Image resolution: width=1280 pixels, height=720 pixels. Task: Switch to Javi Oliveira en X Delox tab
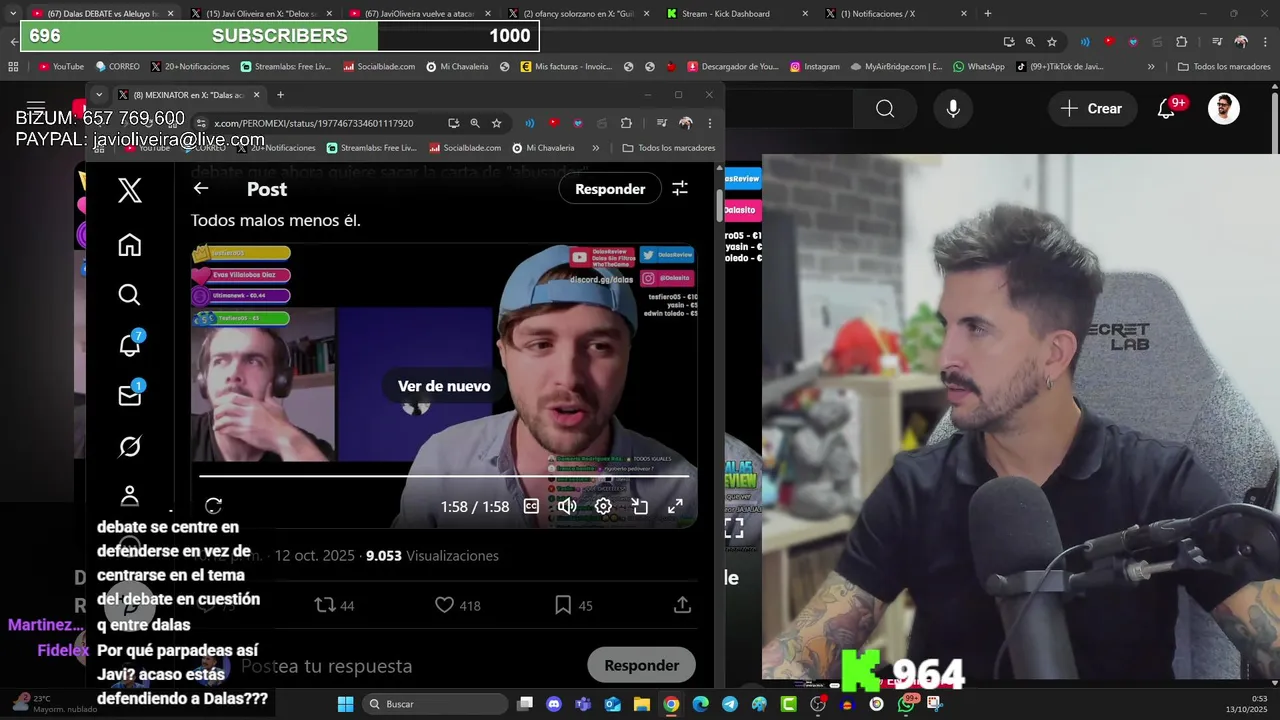click(x=260, y=14)
